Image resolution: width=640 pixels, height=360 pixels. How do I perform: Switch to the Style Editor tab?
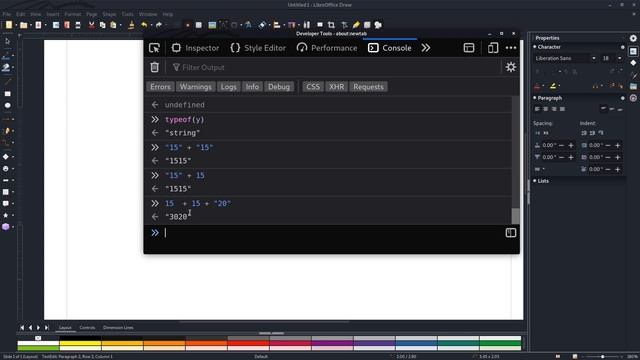click(x=258, y=48)
